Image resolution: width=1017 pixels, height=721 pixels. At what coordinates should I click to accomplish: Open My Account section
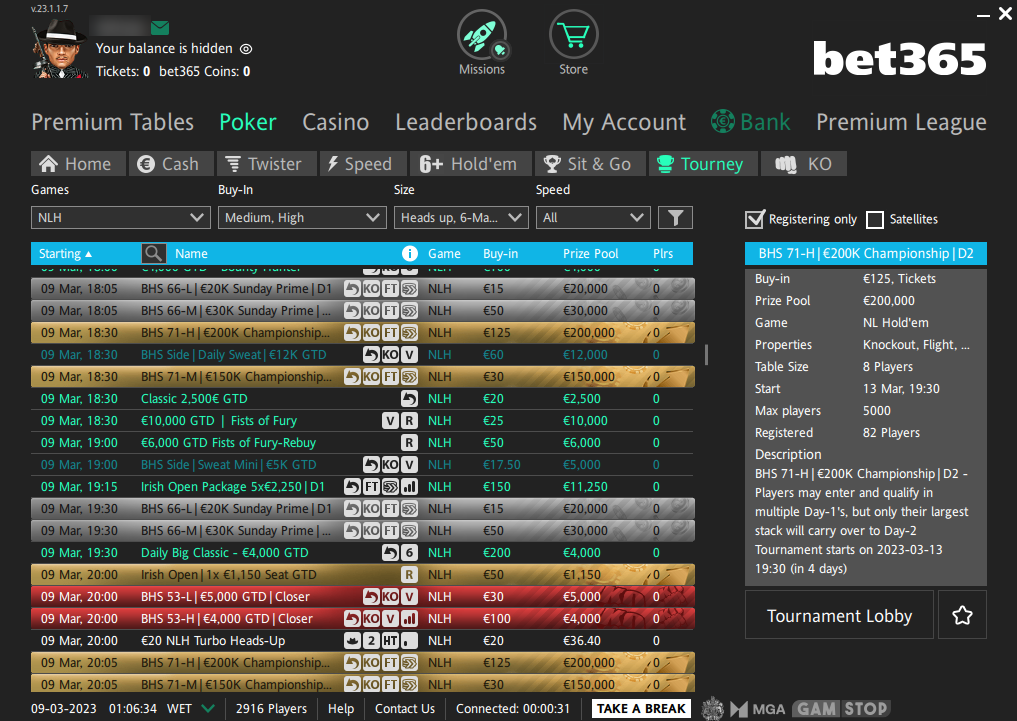(x=624, y=122)
